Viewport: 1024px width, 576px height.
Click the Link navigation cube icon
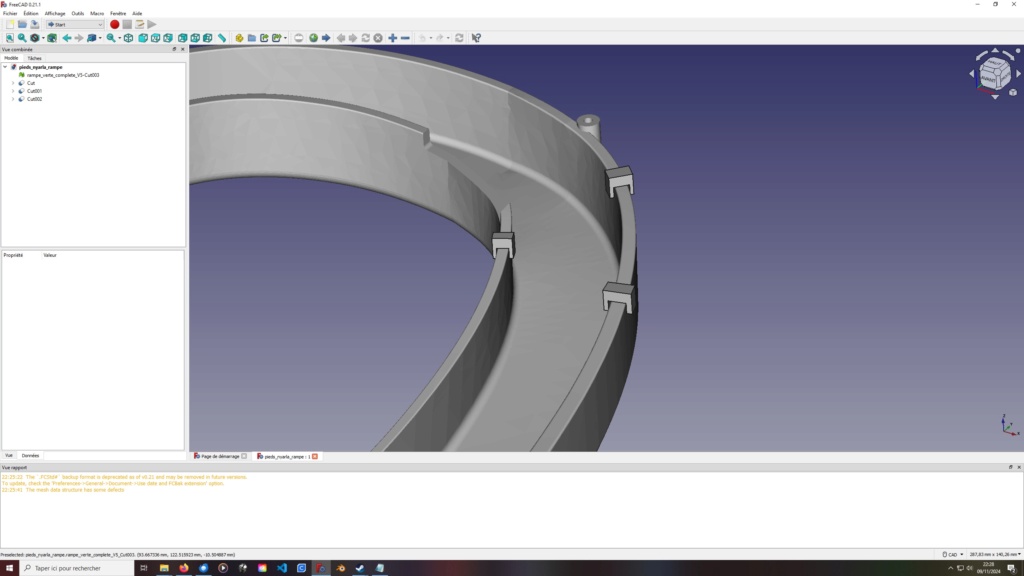click(92, 38)
